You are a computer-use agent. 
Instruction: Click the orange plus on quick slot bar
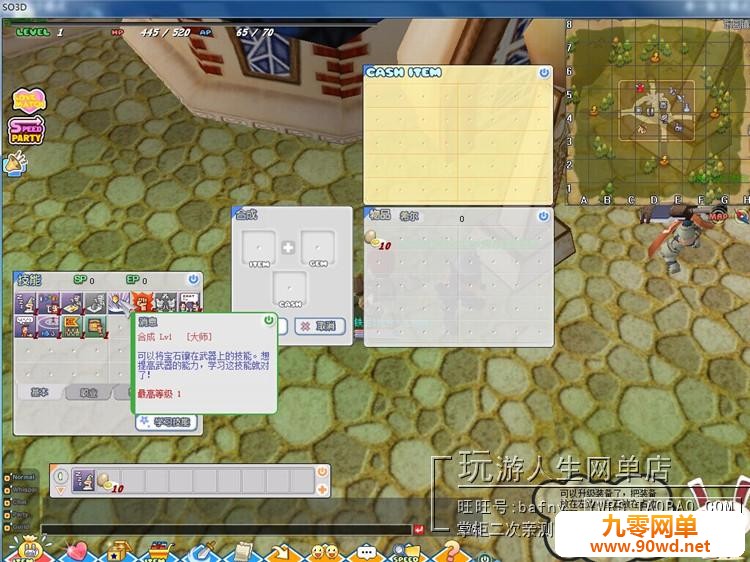[322, 489]
